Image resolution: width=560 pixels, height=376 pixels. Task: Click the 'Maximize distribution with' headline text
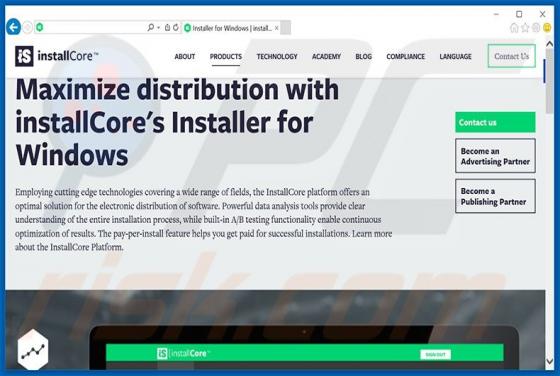177,89
